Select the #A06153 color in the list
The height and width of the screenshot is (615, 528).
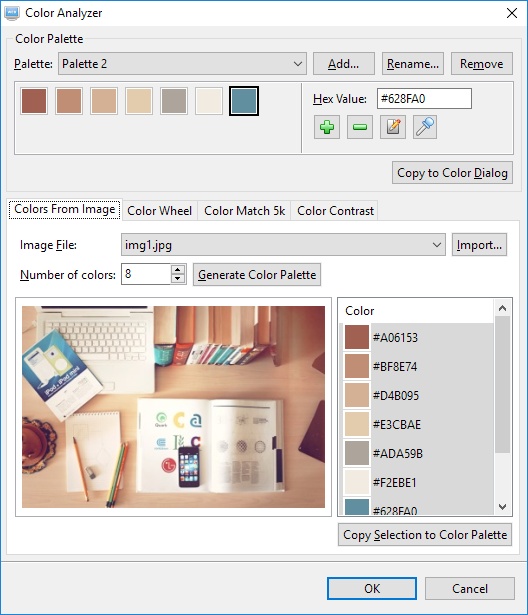tap(418, 337)
